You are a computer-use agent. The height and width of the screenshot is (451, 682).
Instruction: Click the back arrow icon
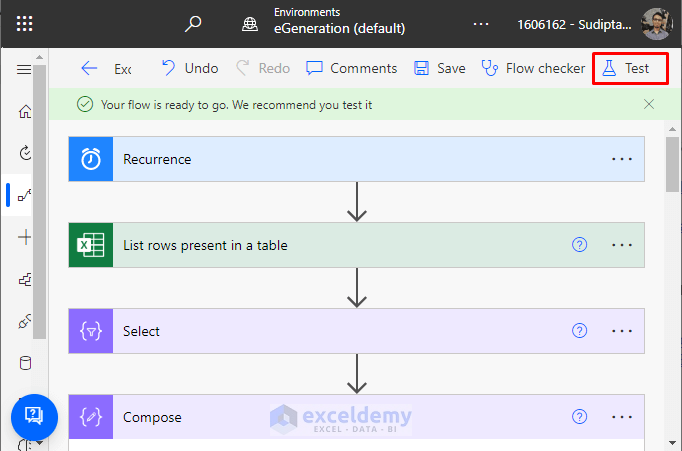tap(90, 68)
